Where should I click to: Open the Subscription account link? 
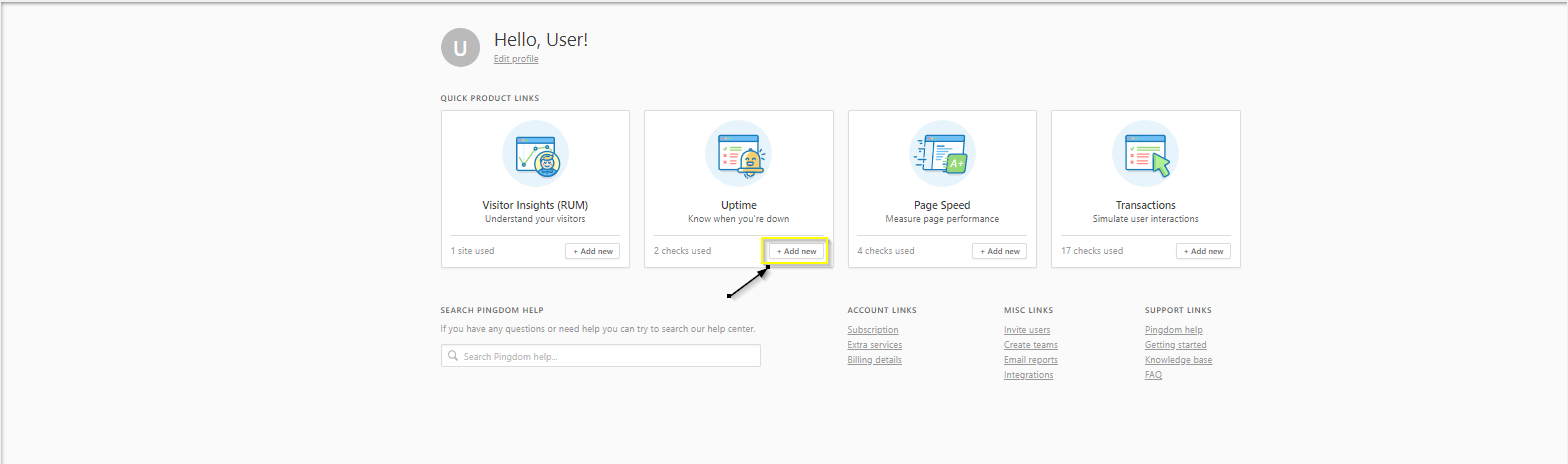[872, 330]
